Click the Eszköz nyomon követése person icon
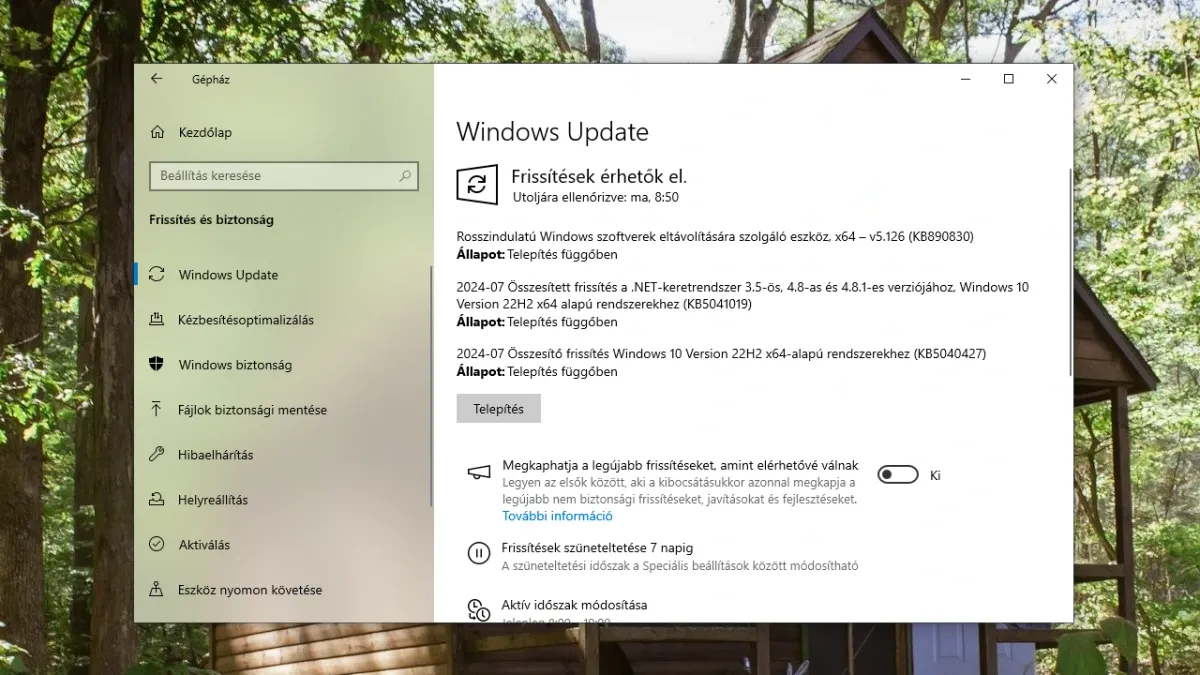The image size is (1200, 675). click(156, 590)
